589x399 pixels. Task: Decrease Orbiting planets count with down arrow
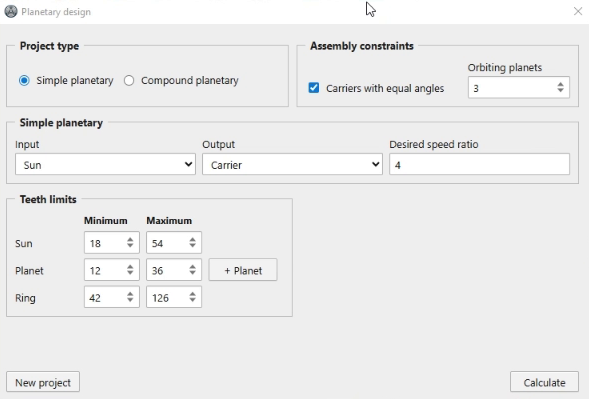point(560,91)
